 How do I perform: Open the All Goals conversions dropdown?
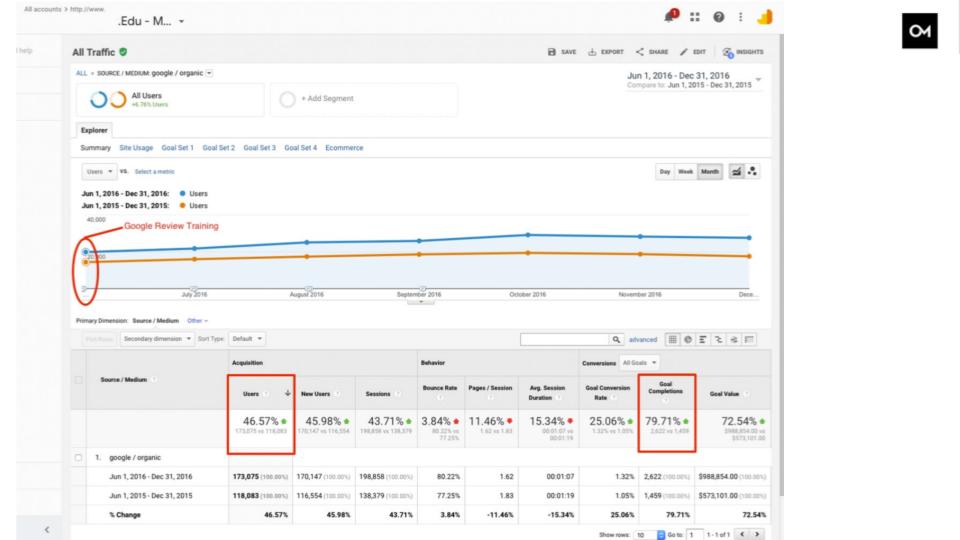(639, 362)
